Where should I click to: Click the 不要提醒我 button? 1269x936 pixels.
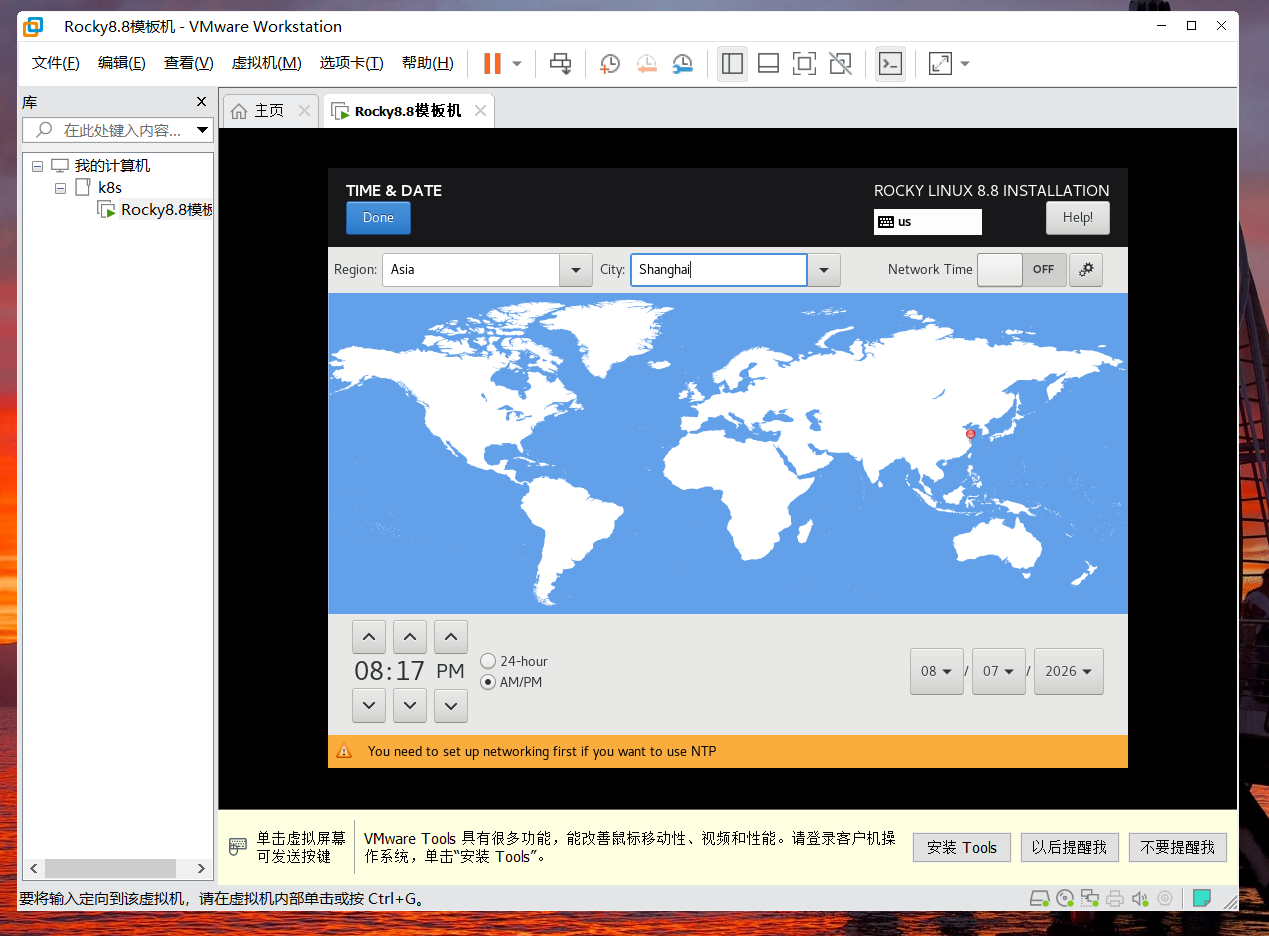(1178, 847)
